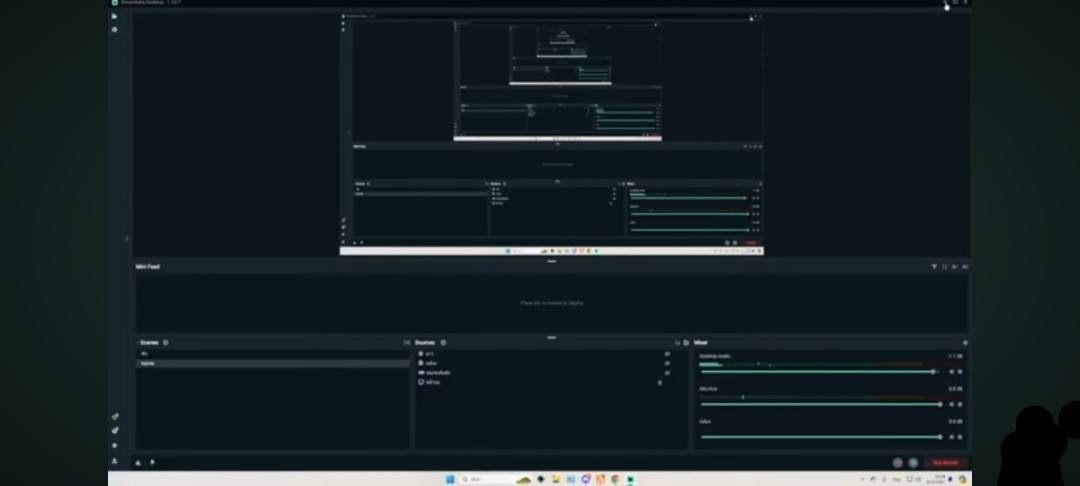Open File Explorer from the Windows taskbar
The image size is (1080, 486).
[x=556, y=480]
